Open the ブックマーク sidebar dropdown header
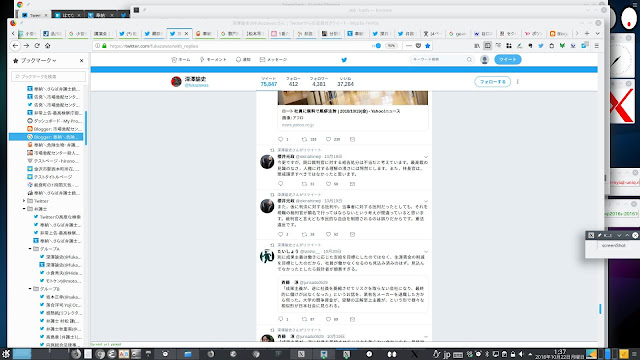This screenshot has width=640, height=360. coord(38,60)
